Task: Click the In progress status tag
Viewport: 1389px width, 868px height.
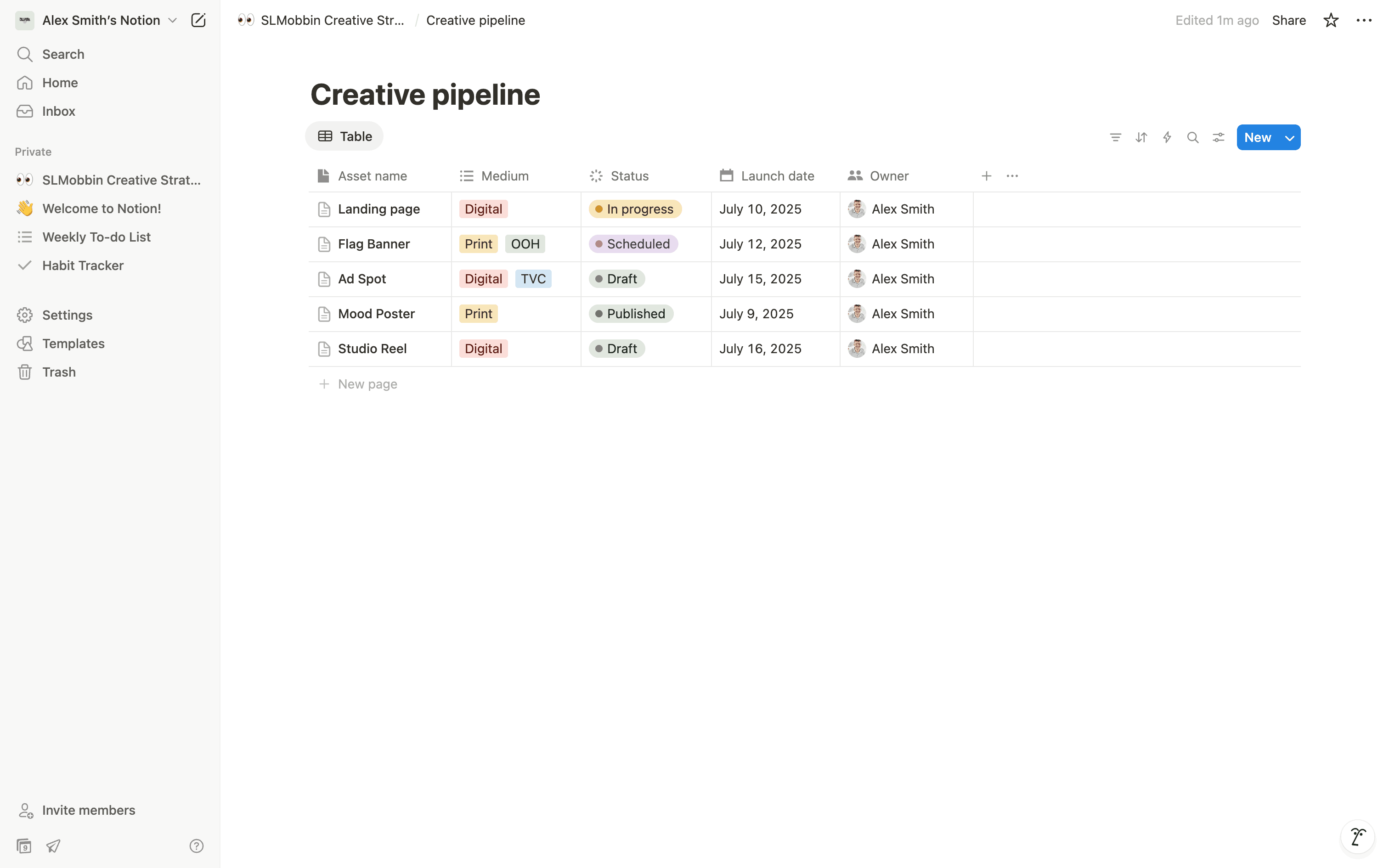Action: click(635, 209)
